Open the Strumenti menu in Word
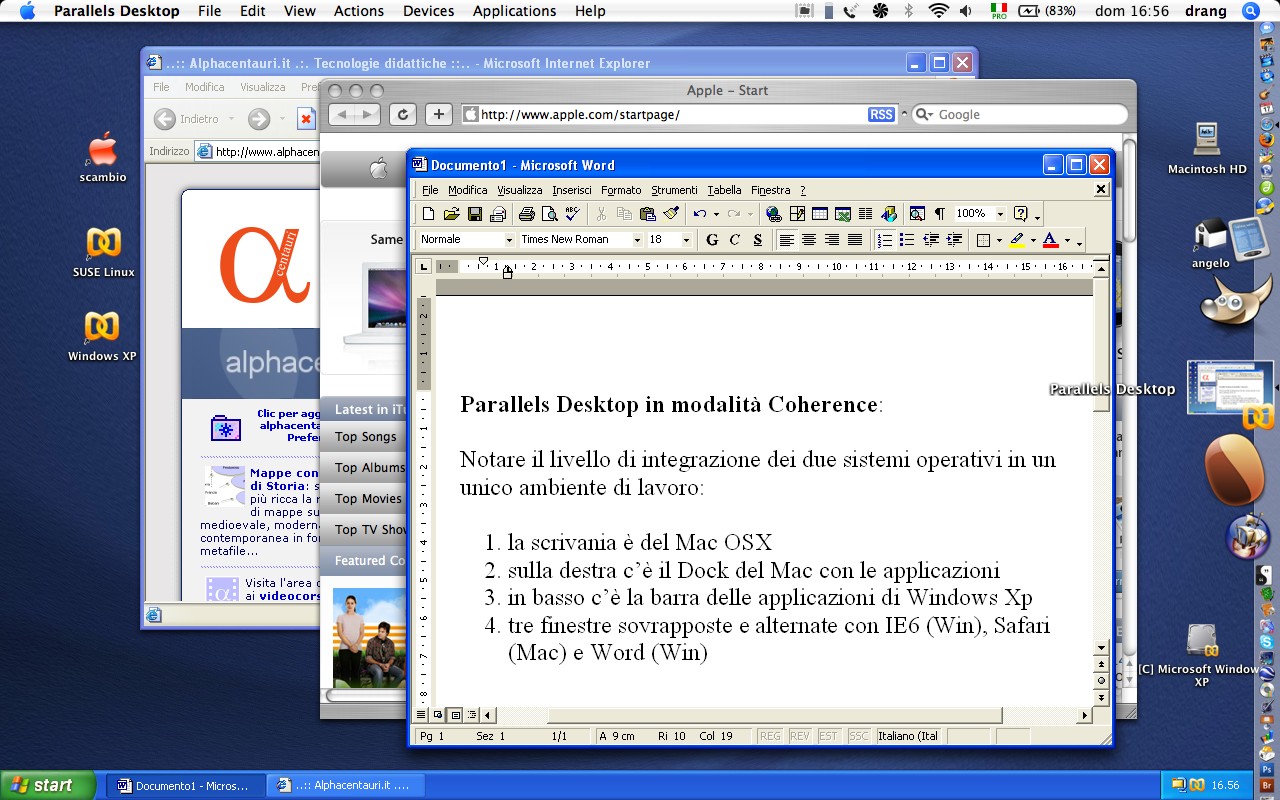Viewport: 1280px width, 800px height. point(675,190)
